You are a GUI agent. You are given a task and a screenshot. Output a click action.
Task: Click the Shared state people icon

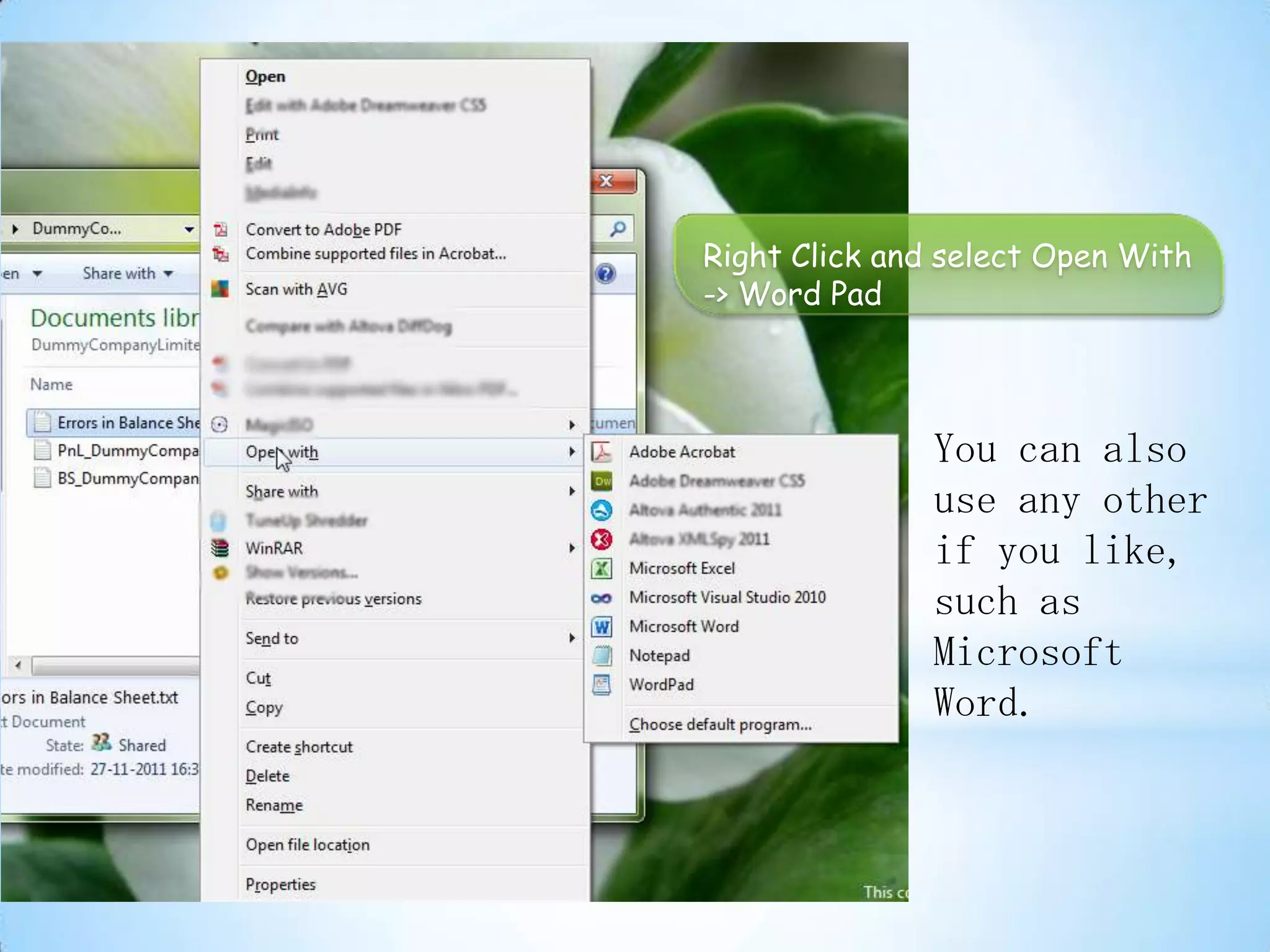(101, 743)
